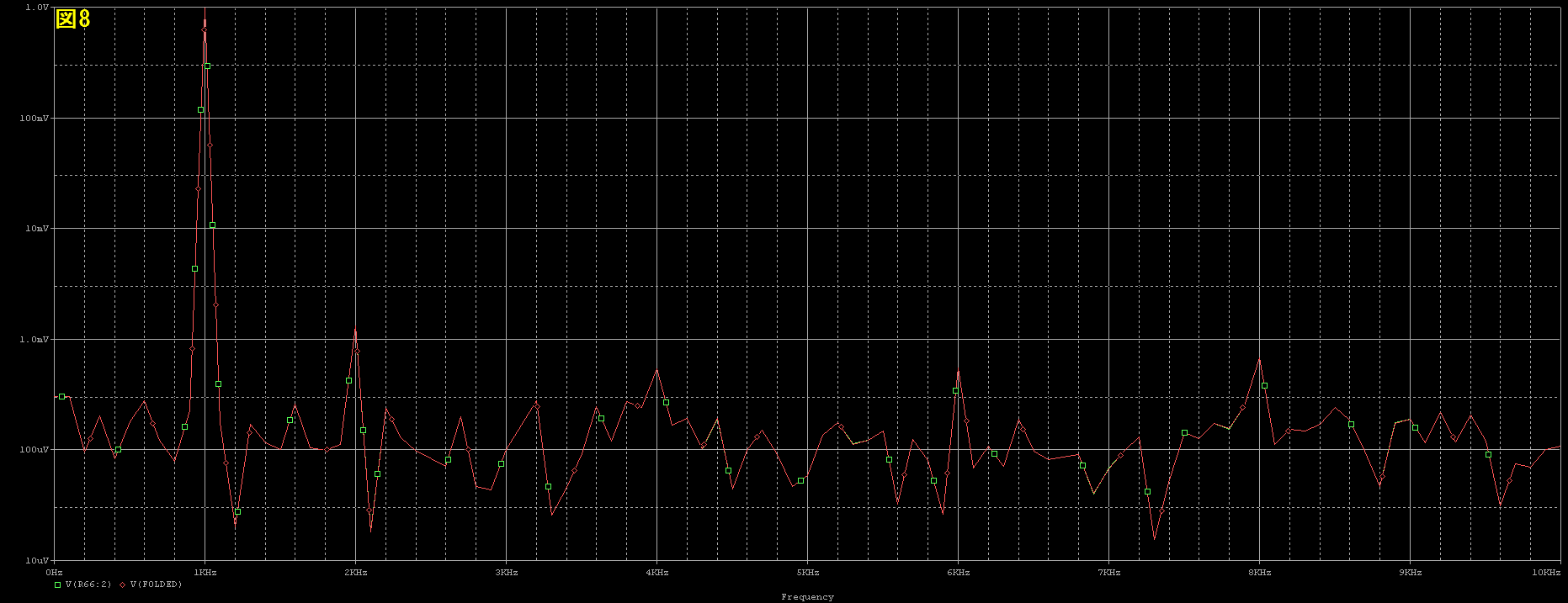The height and width of the screenshot is (603, 1568).
Task: Click the harmonic peak tip at 6KHz
Action: [958, 371]
